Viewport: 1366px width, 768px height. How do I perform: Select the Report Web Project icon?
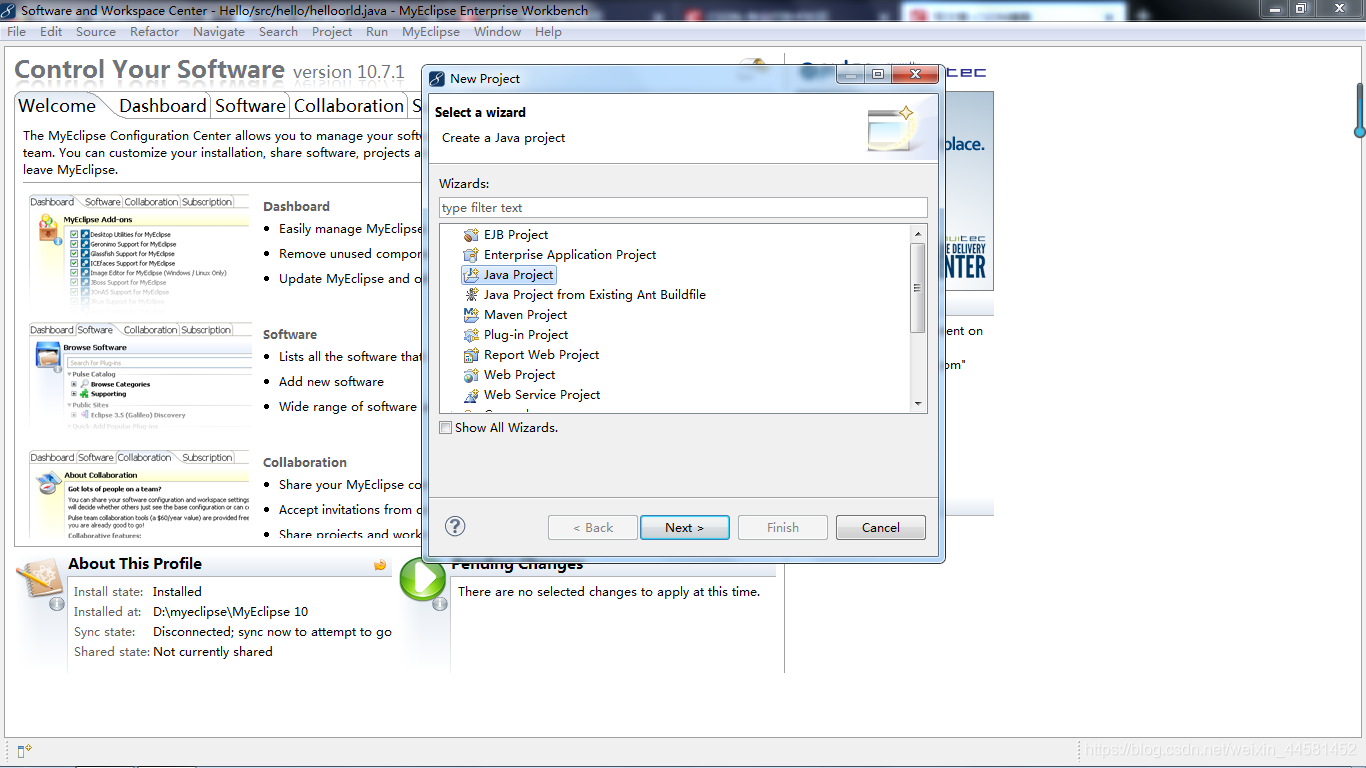coord(471,355)
